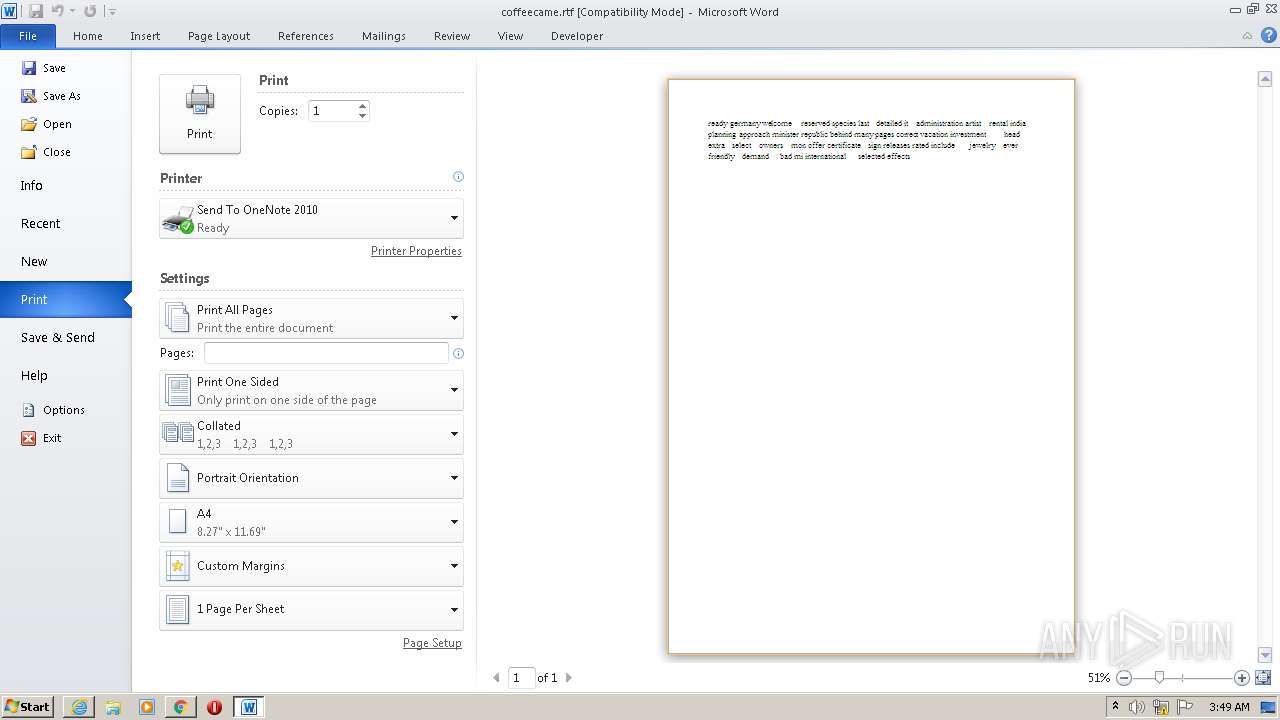Image resolution: width=1280 pixels, height=720 pixels.
Task: Open Windows Media Player from the taskbar
Action: tap(147, 707)
